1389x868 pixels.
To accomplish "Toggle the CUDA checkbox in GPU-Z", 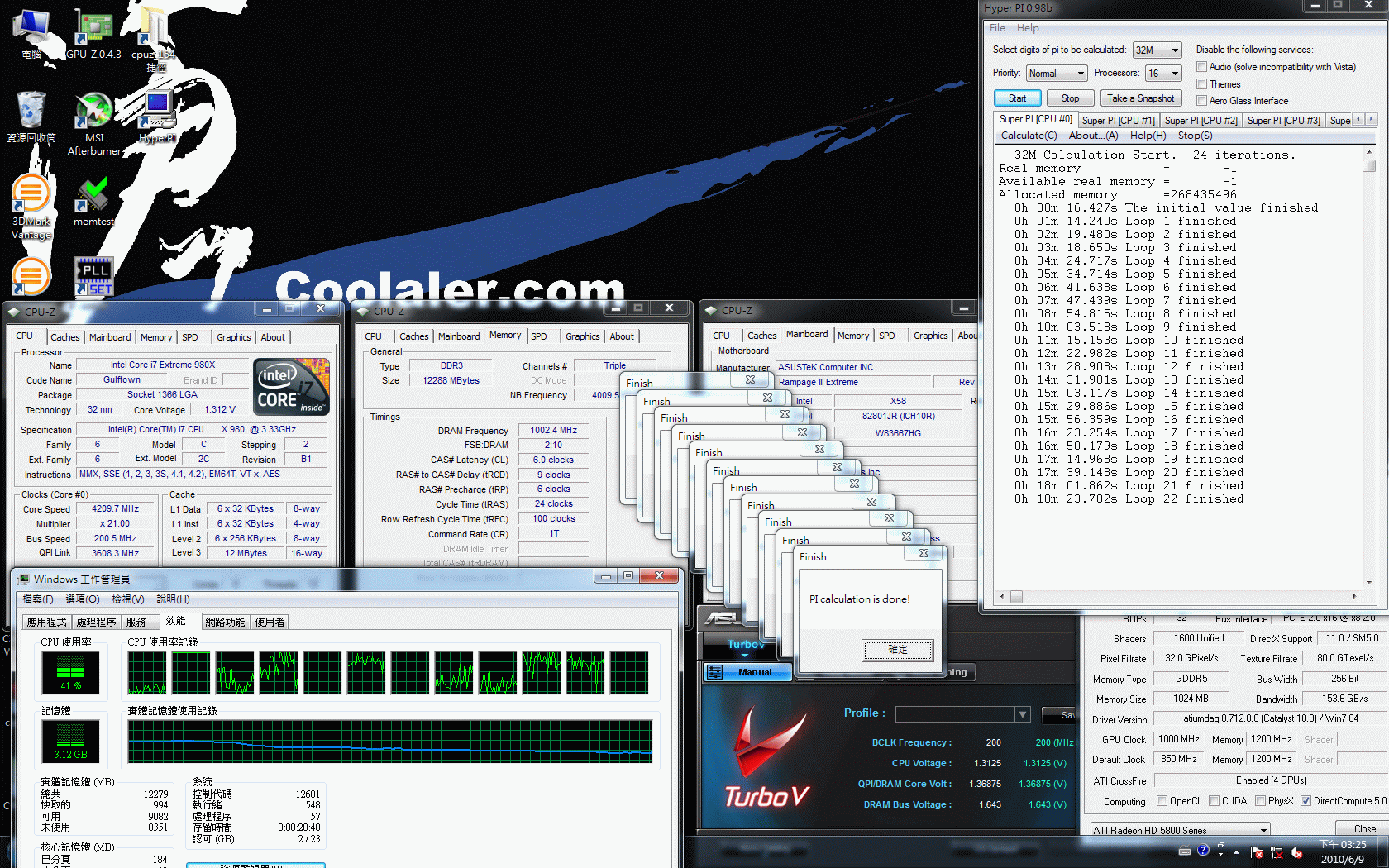I will click(x=1214, y=801).
